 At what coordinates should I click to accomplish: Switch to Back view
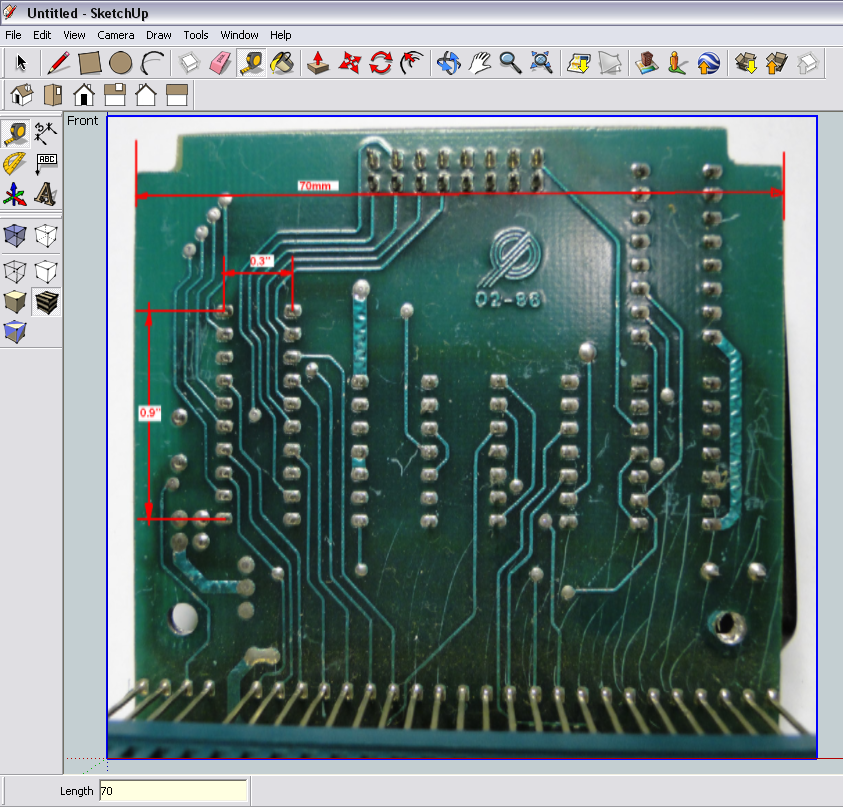(x=146, y=95)
